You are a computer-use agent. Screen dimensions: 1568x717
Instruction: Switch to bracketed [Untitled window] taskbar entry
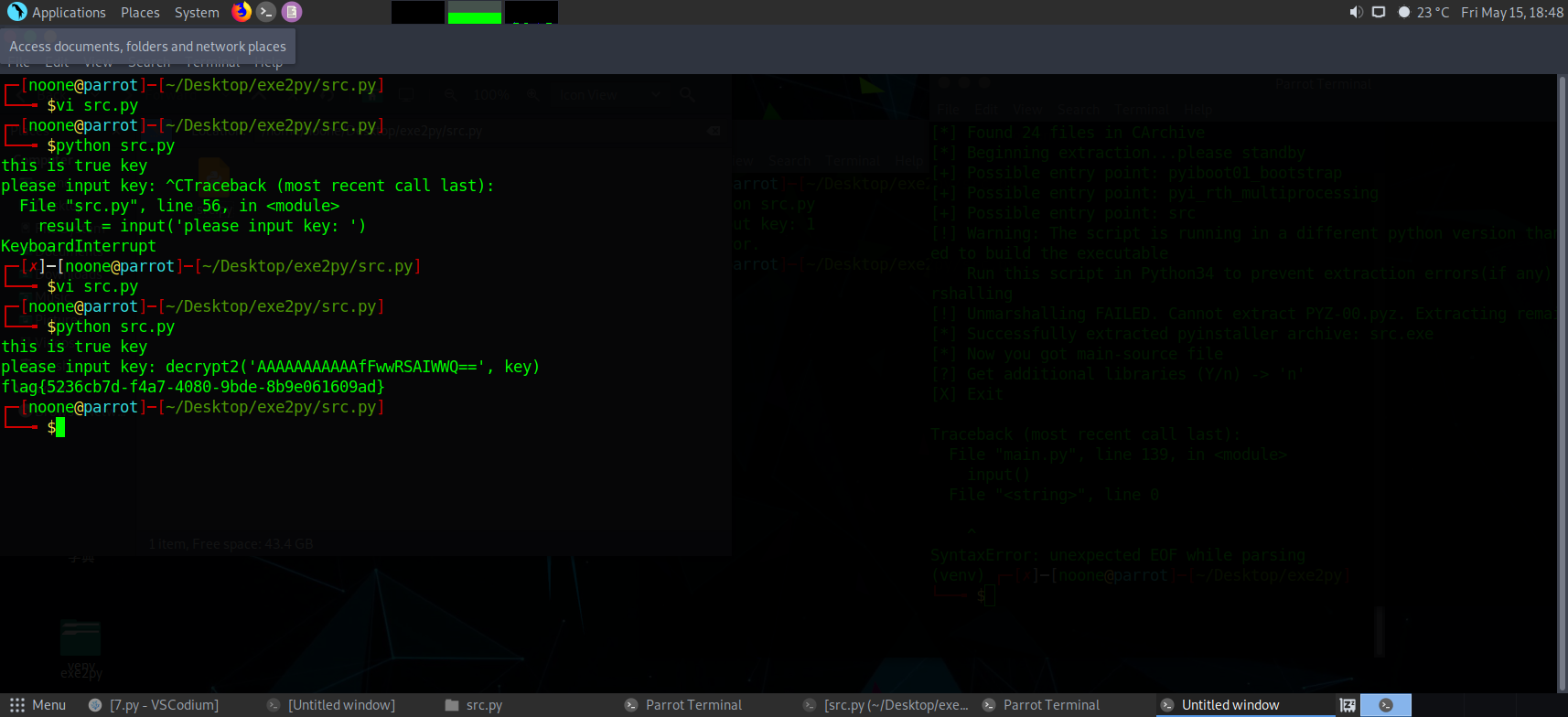coord(341,705)
